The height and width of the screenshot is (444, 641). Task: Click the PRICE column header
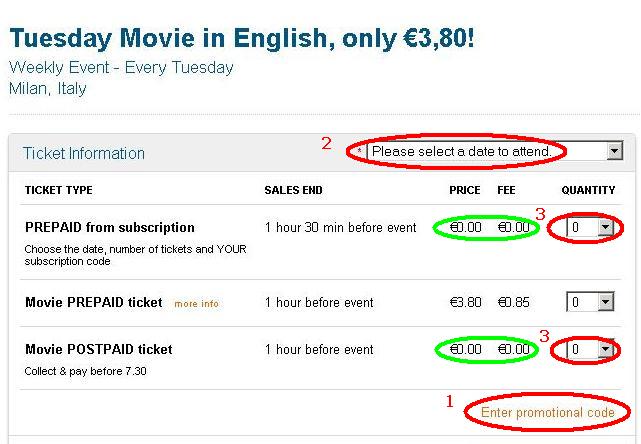tap(465, 190)
